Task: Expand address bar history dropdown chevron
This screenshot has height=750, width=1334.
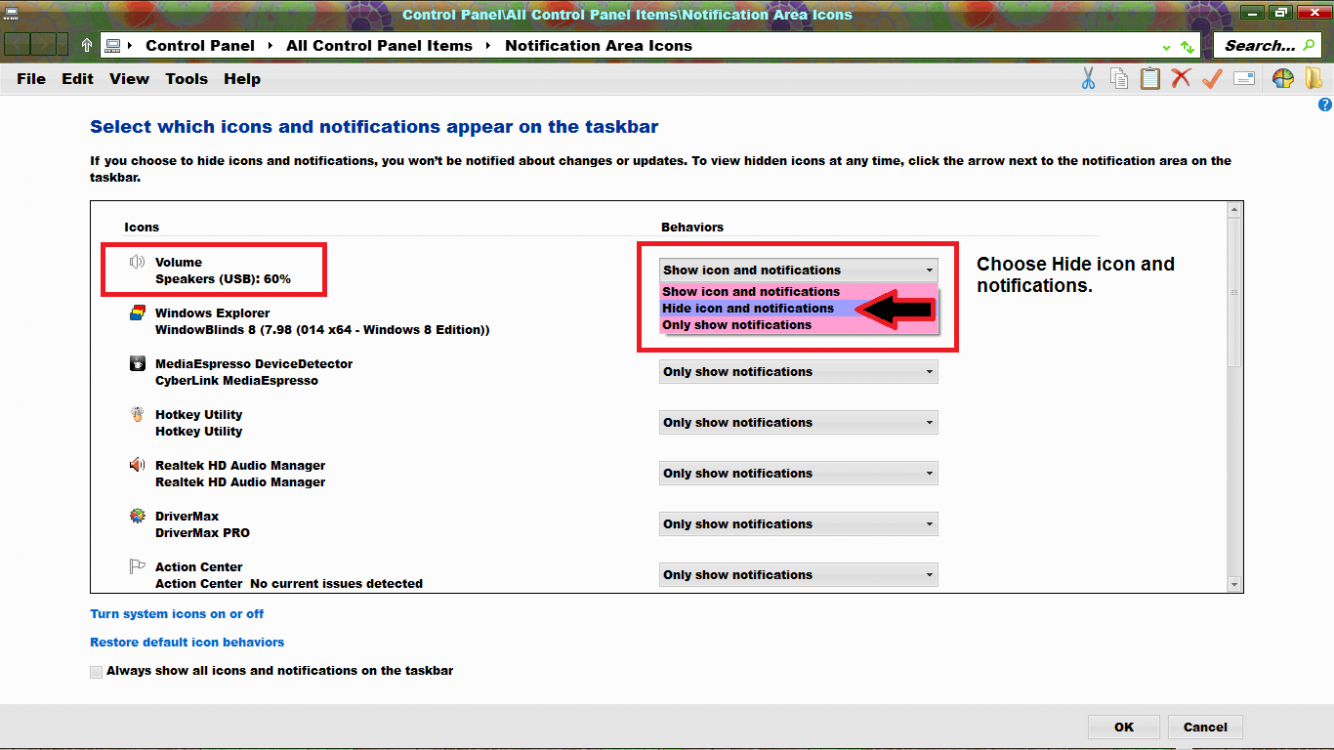Action: pos(1166,47)
